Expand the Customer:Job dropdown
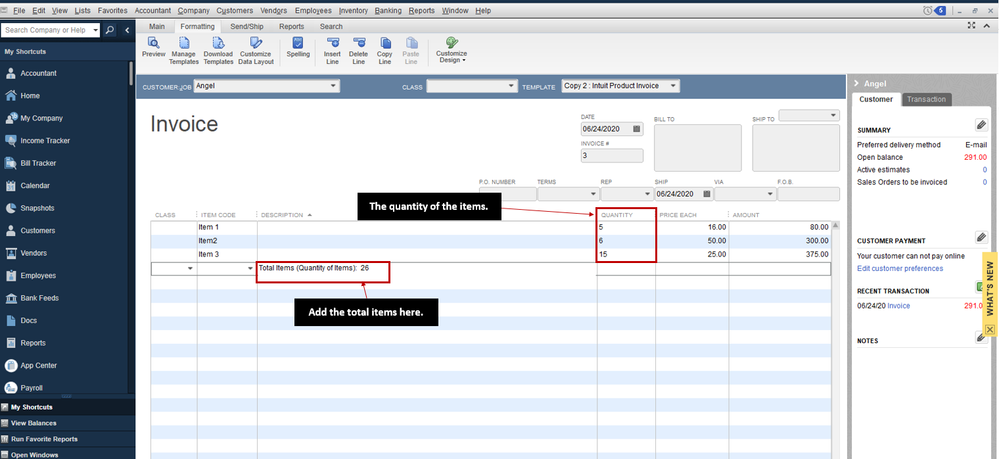 pyautogui.click(x=334, y=86)
